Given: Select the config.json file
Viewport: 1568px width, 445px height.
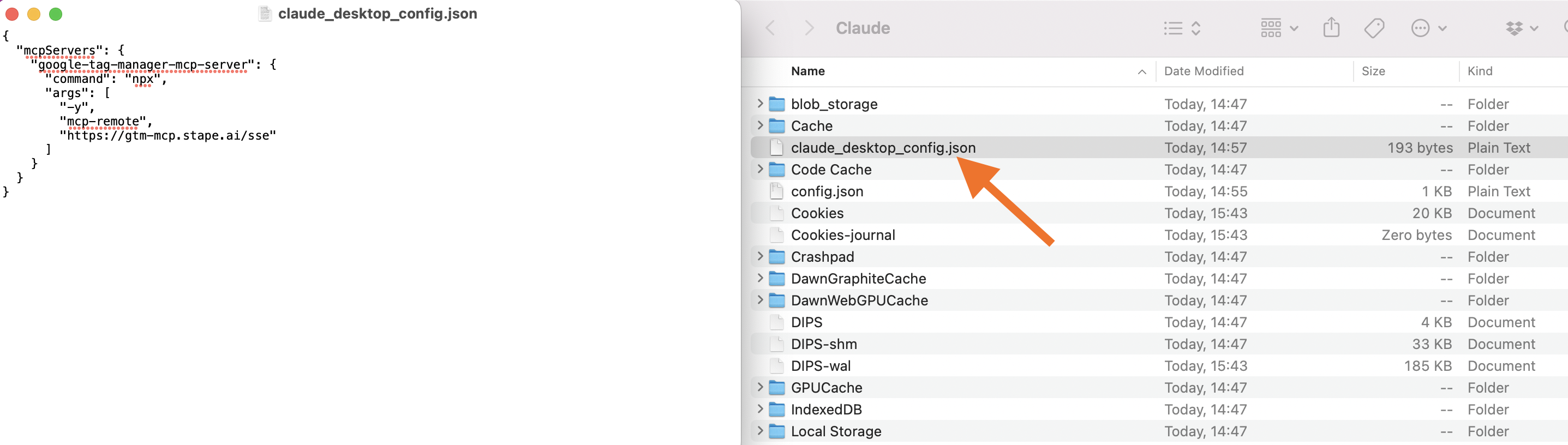Looking at the screenshot, I should [827, 191].
